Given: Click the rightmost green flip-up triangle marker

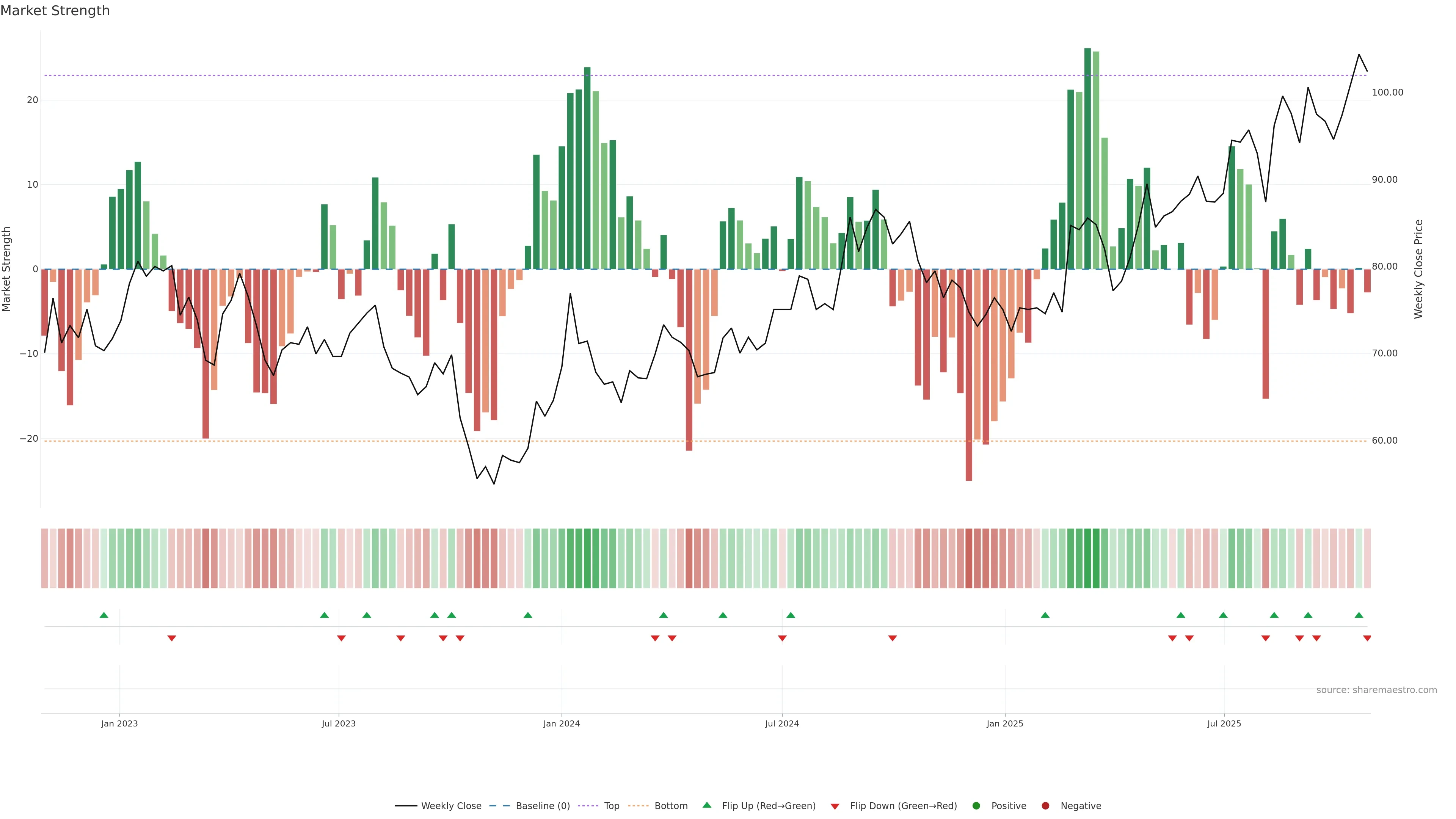Looking at the screenshot, I should point(1359,615).
